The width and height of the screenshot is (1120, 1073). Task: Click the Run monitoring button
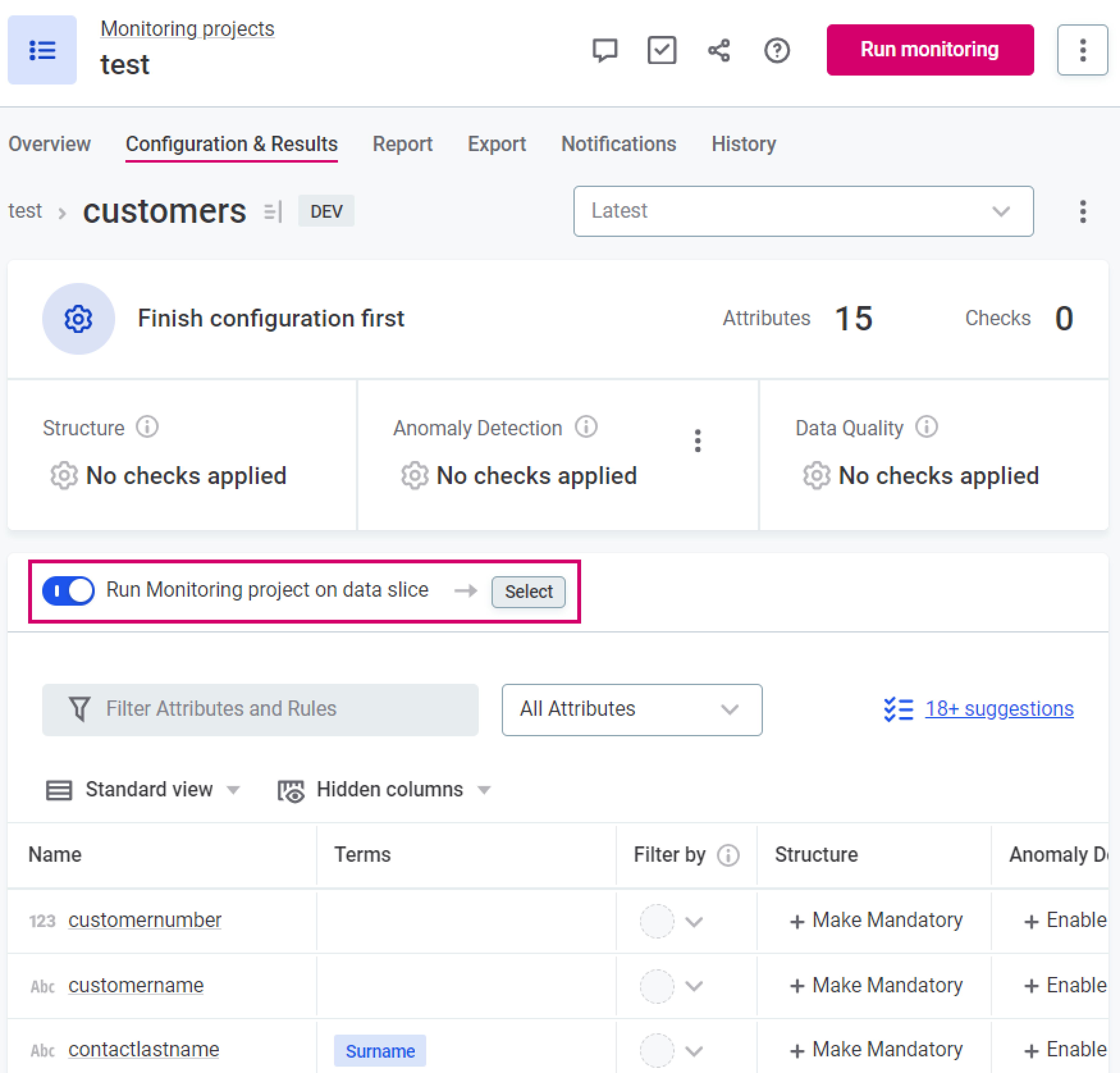point(930,50)
